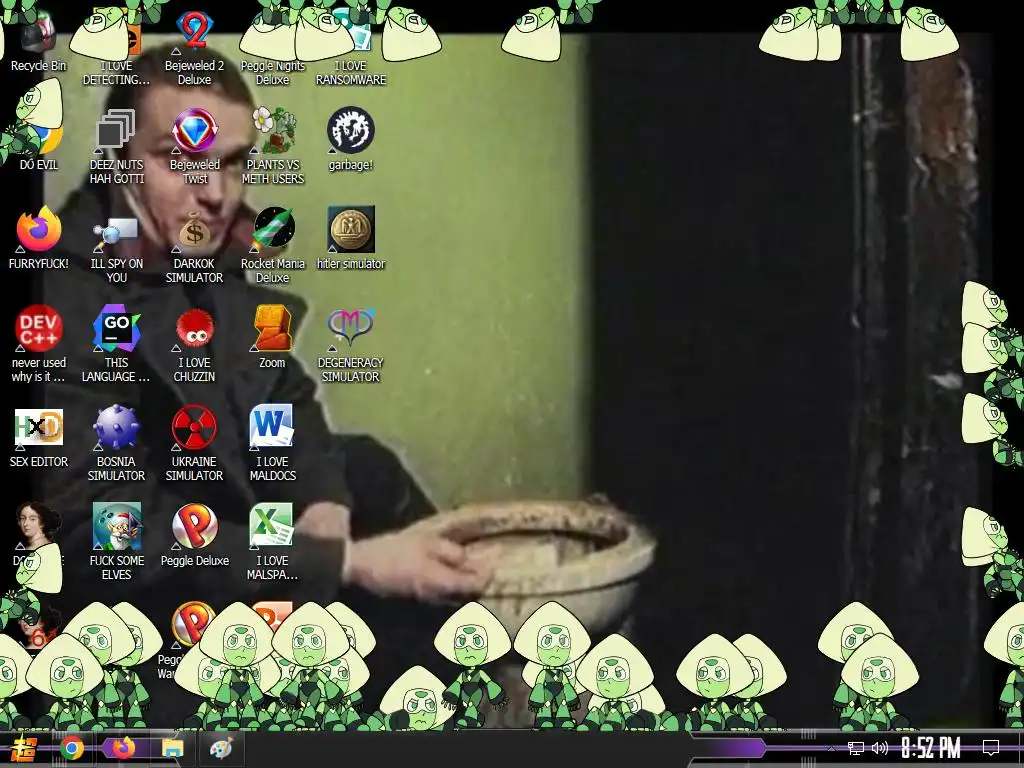Viewport: 1024px width, 768px height.
Task: Select the portrait painting desktop icon
Action: pyautogui.click(x=39, y=526)
